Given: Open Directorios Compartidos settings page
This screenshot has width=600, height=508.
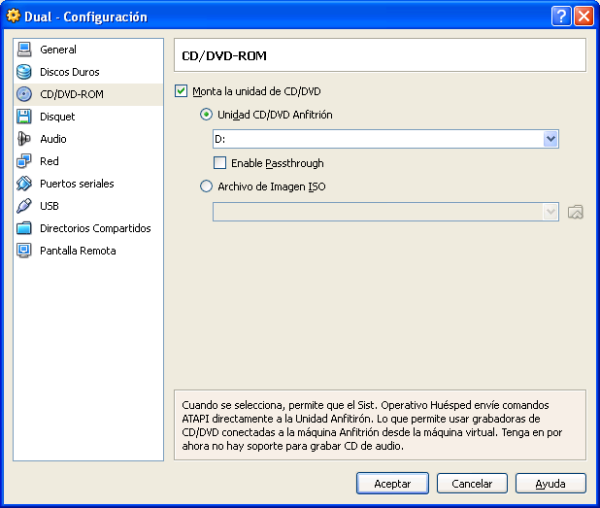Looking at the screenshot, I should (94, 228).
